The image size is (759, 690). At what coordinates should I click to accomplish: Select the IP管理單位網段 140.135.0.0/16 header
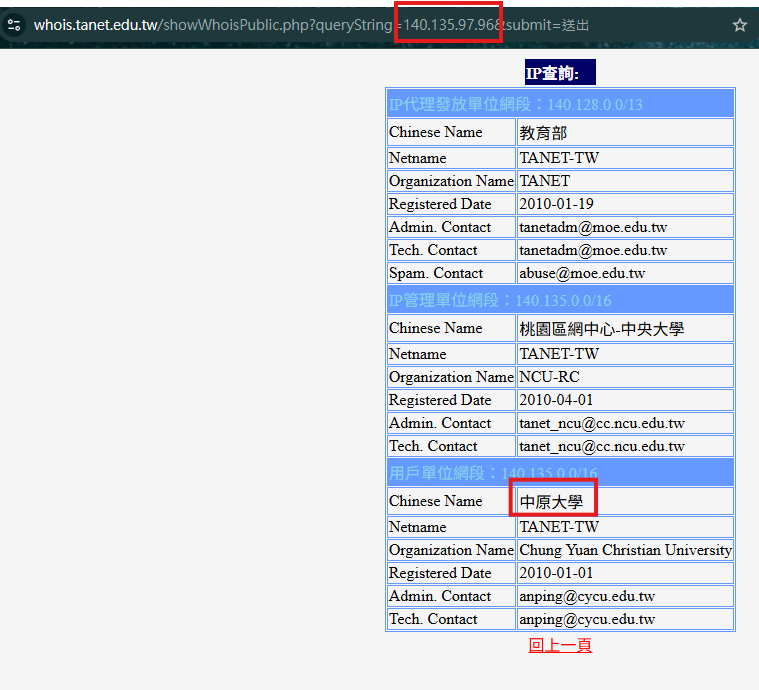561,300
